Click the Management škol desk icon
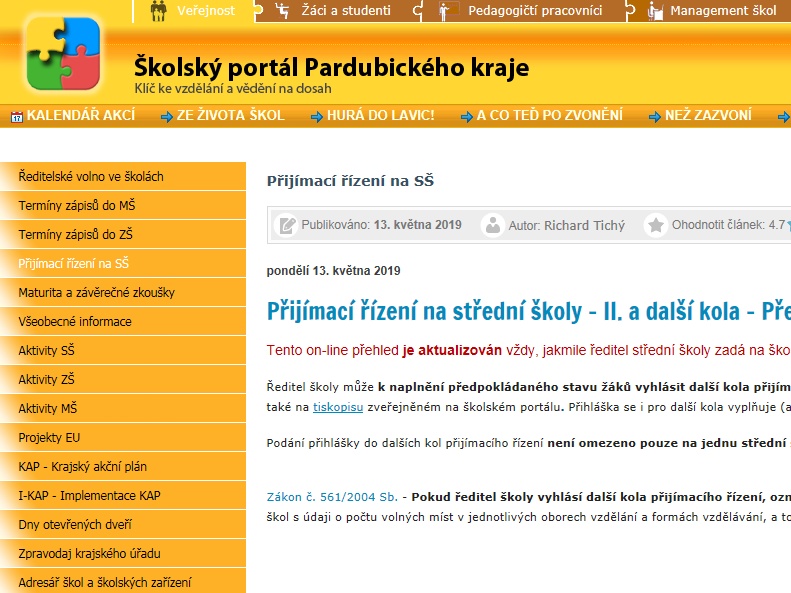Screen dimensions: 791x593 (x=655, y=11)
